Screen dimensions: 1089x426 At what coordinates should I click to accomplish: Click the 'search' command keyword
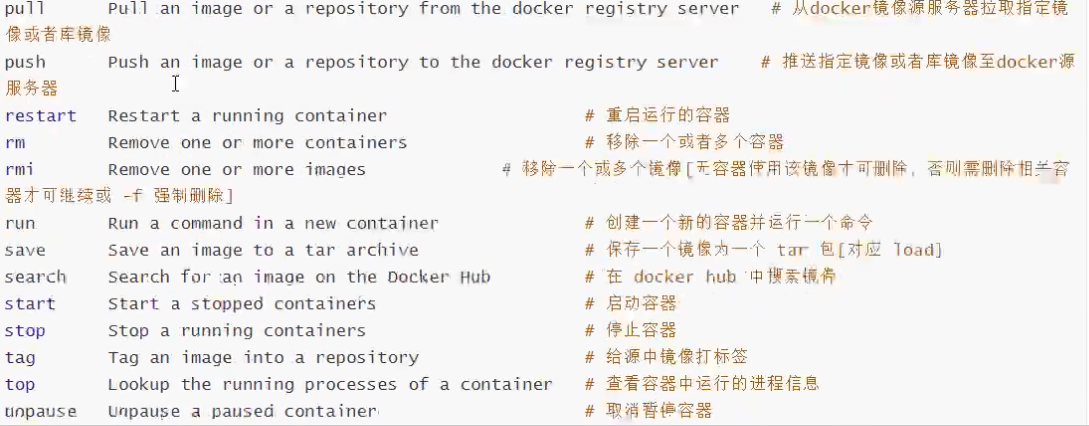(35, 277)
